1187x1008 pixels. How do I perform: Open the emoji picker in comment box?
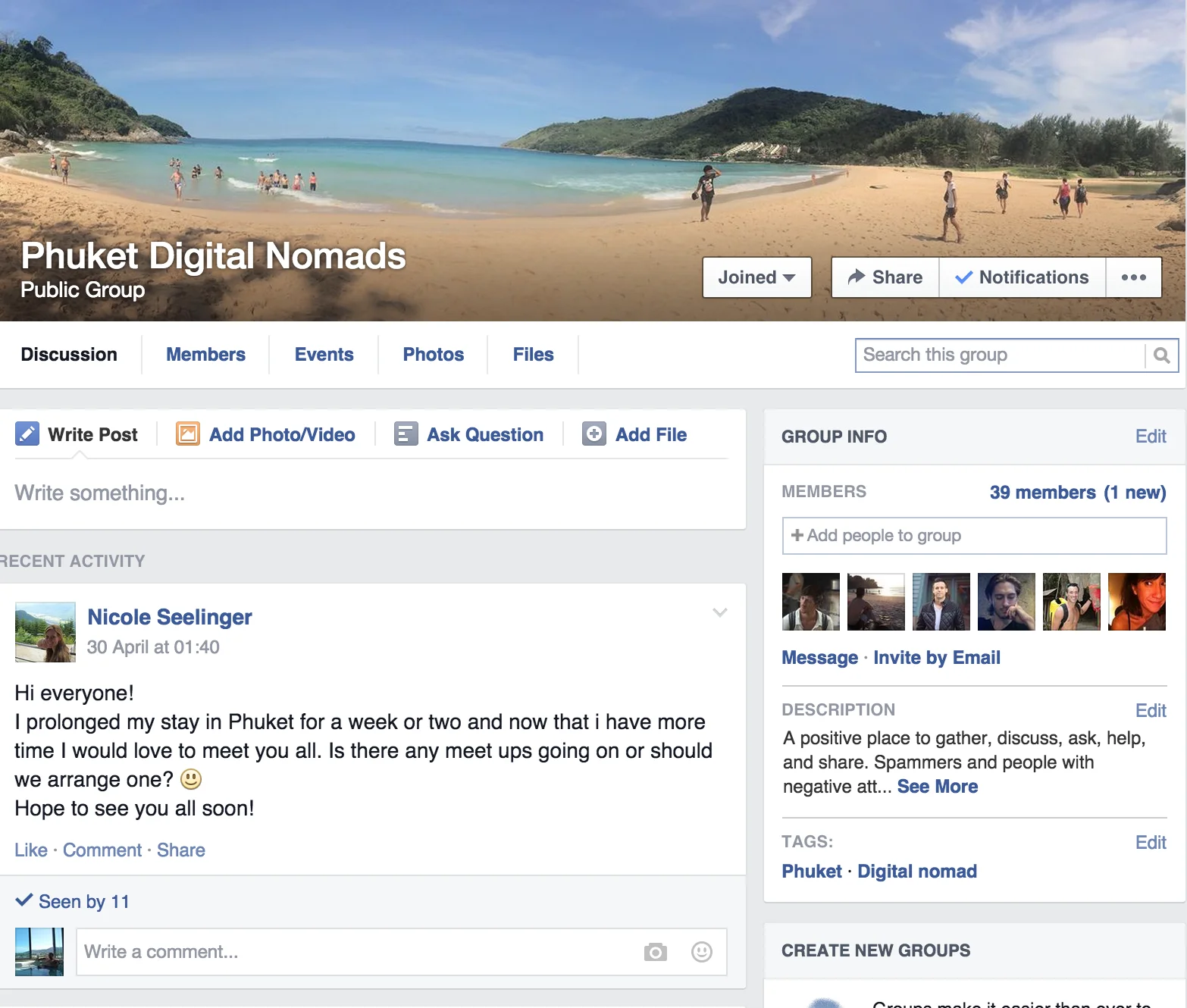pyautogui.click(x=702, y=952)
